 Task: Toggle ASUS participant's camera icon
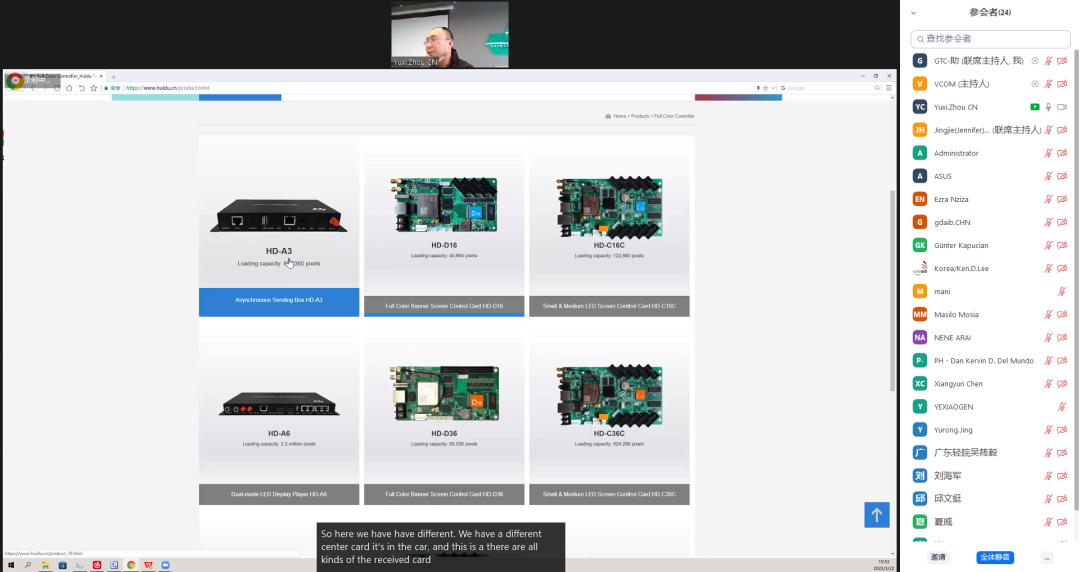tap(1061, 176)
